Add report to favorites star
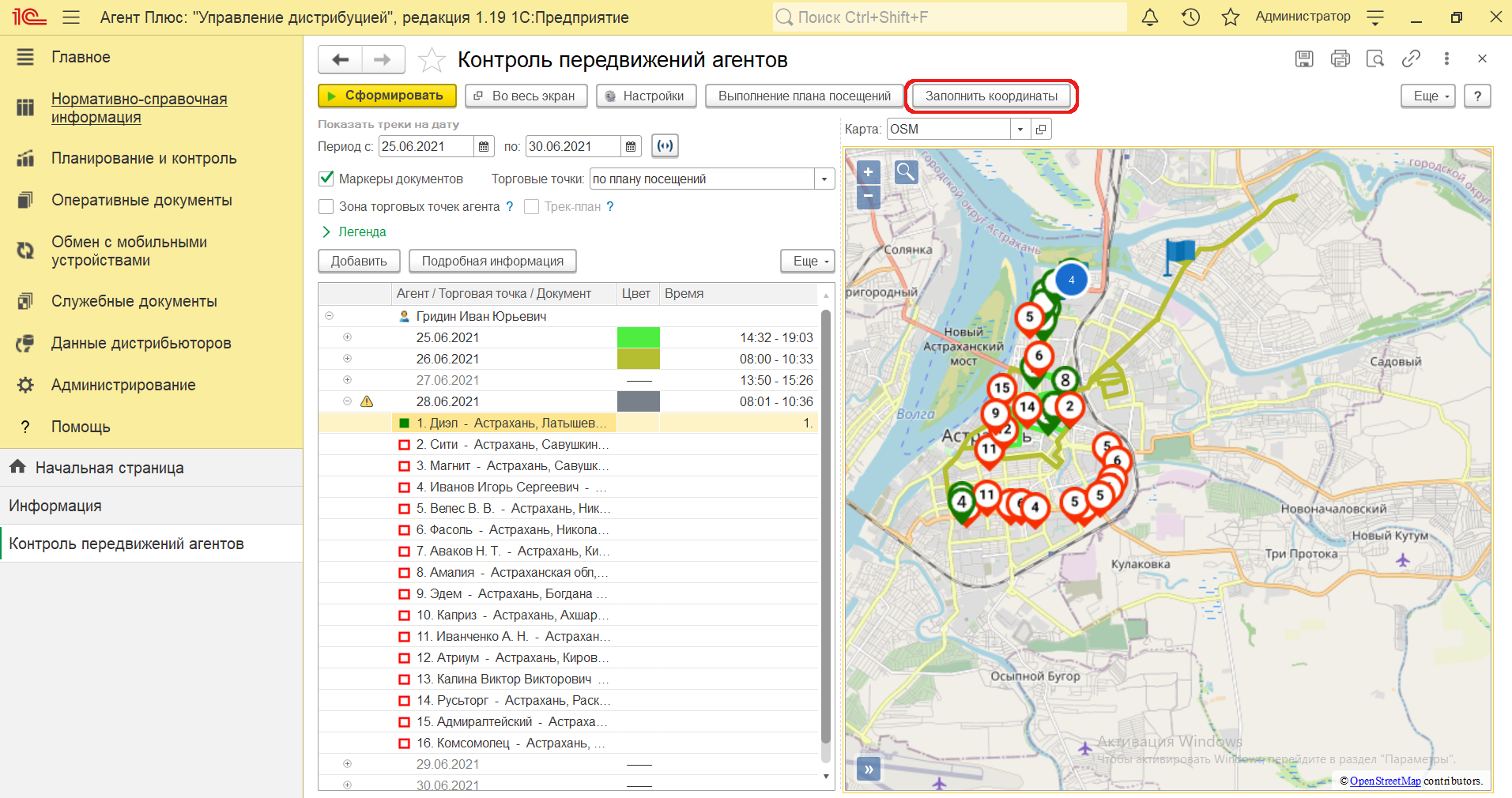Screen dimensions: 1512x798 coord(432,60)
